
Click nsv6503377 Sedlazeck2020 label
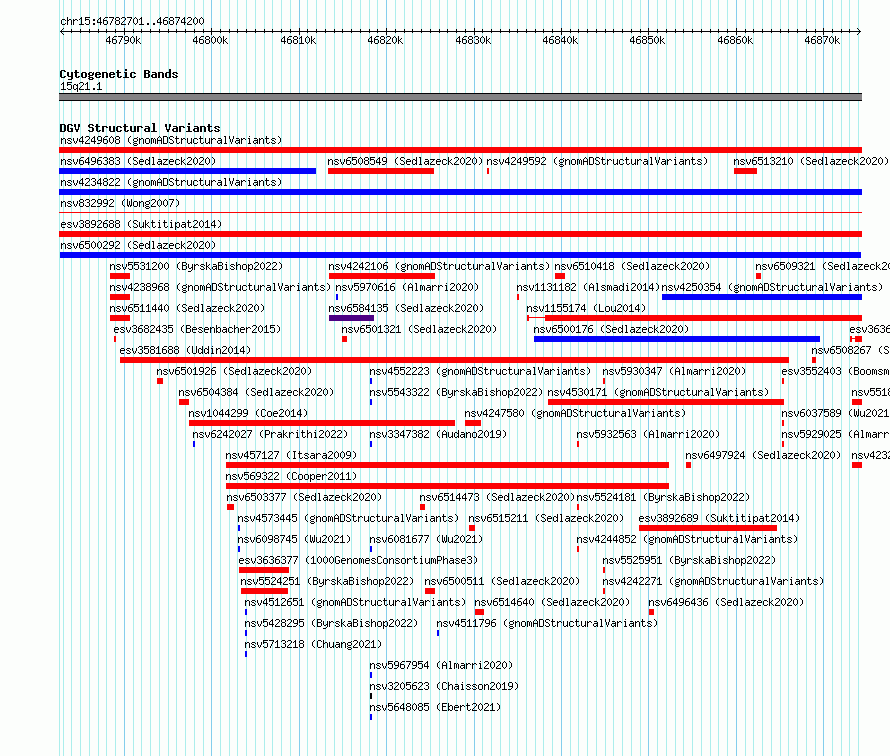pos(304,497)
